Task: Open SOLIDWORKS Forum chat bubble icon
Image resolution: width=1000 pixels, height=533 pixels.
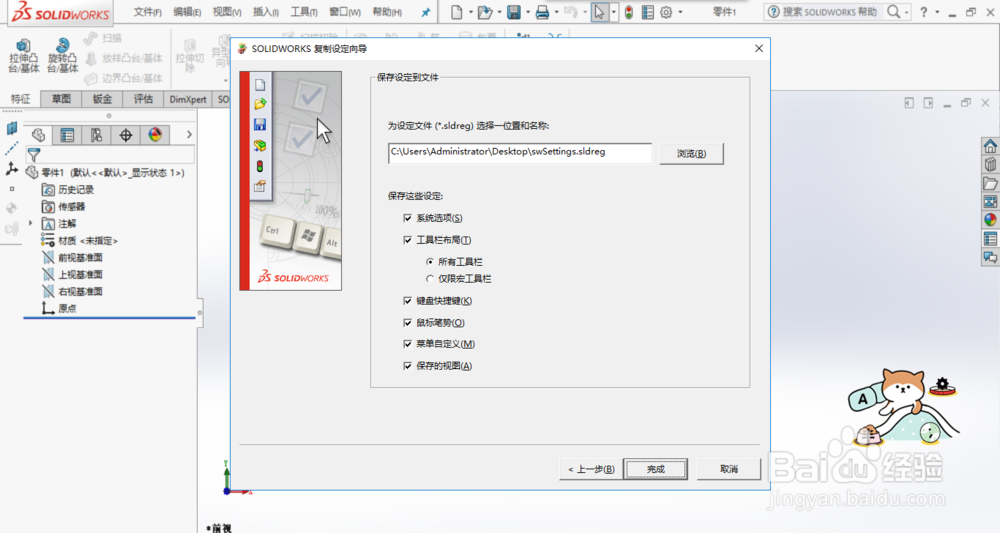Action: [x=990, y=257]
